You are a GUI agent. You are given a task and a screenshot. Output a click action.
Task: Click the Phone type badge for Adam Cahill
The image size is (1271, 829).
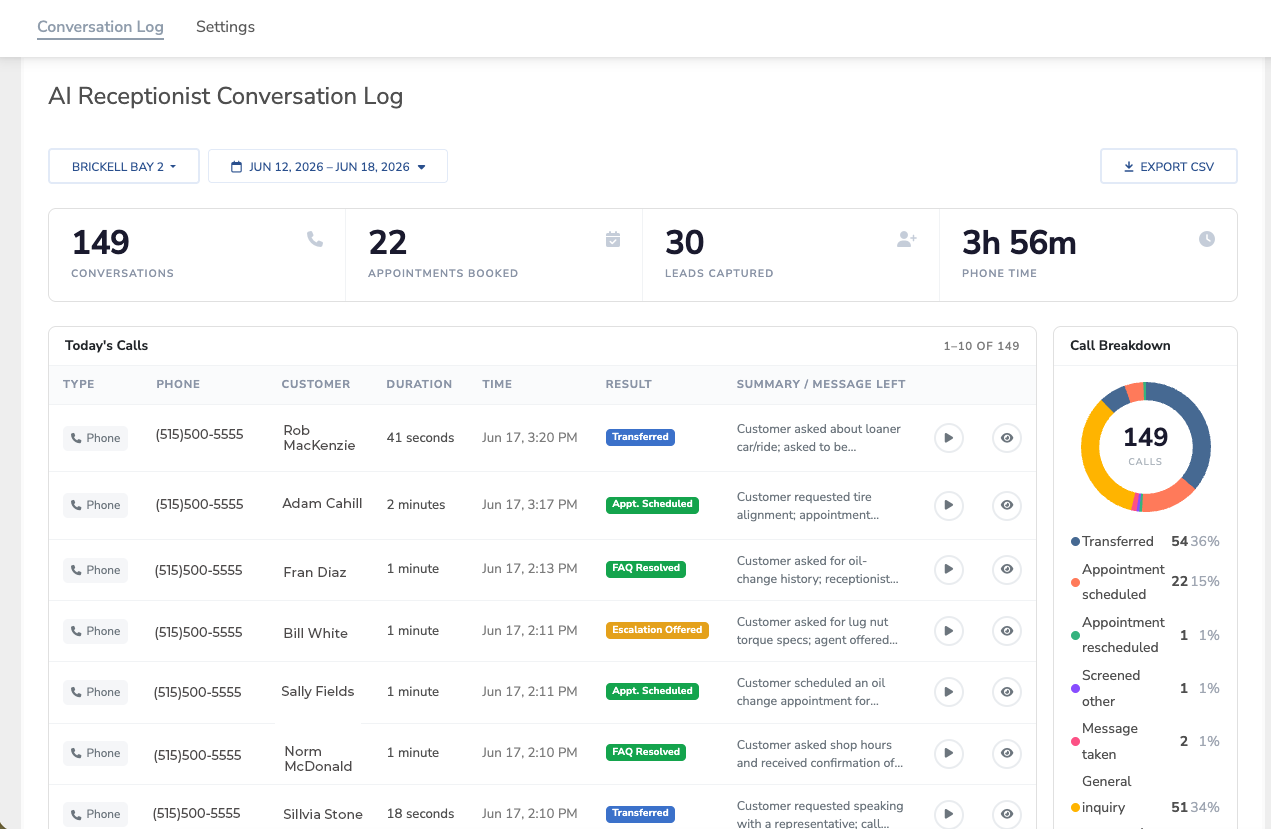tap(95, 505)
